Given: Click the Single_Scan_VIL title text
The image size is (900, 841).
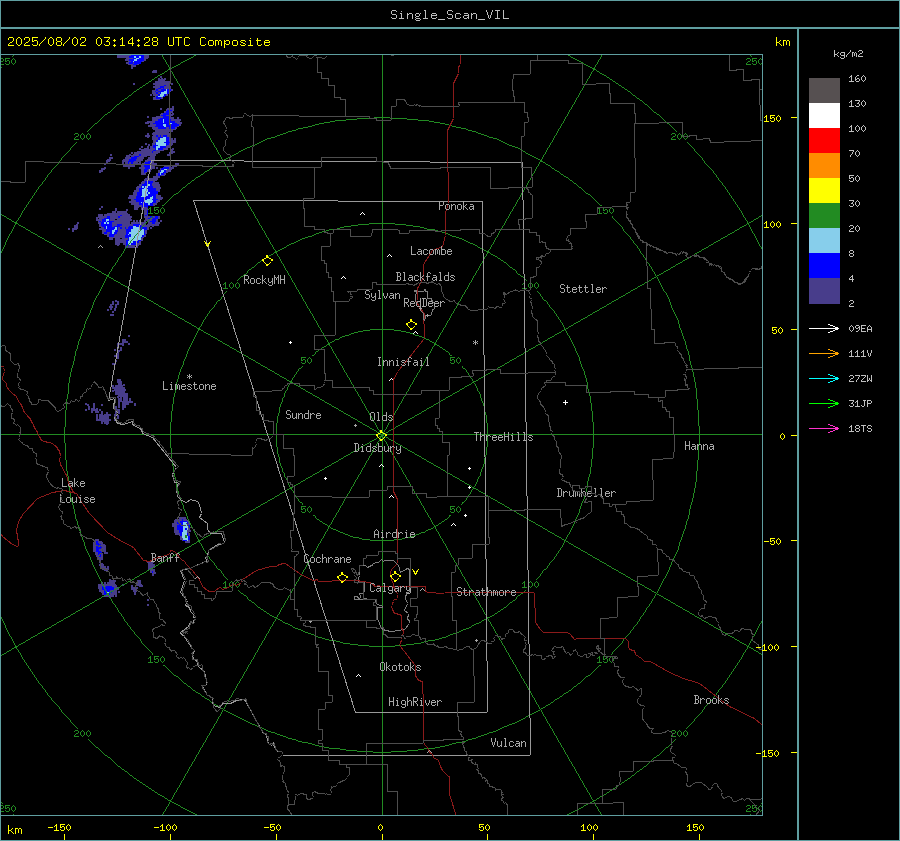Looking at the screenshot, I should (449, 15).
